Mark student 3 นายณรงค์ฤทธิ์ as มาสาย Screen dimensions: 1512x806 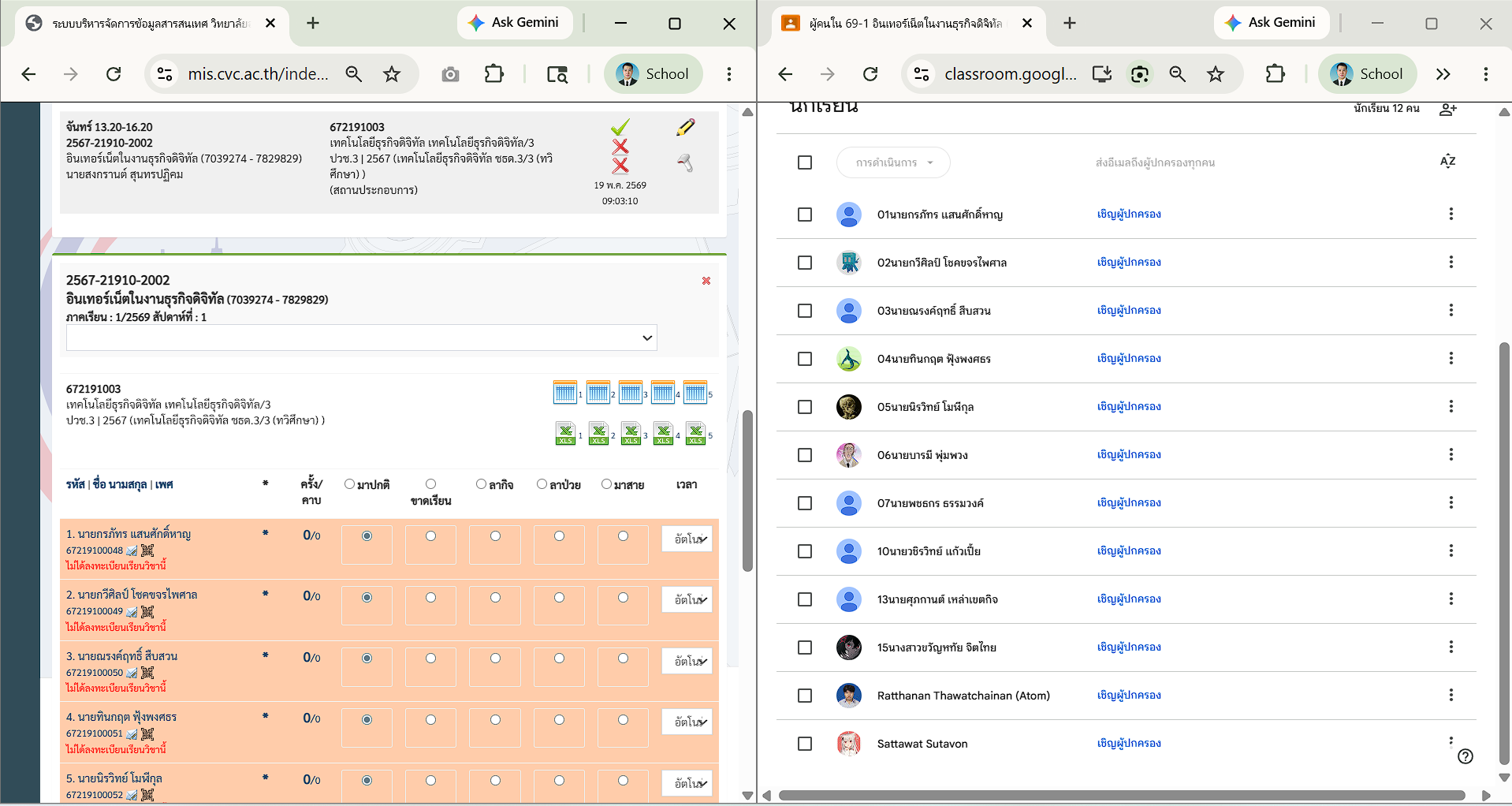(623, 659)
